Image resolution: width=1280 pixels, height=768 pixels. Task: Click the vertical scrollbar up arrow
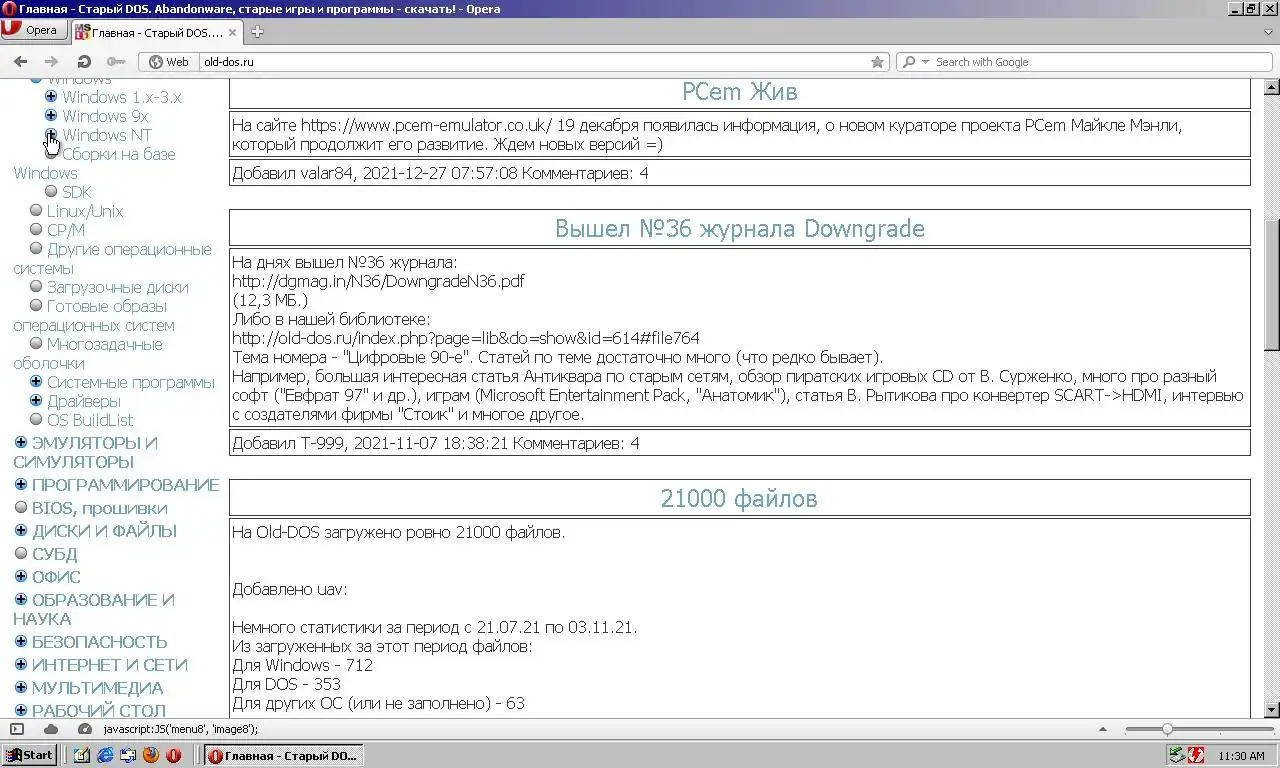pyautogui.click(x=1272, y=87)
